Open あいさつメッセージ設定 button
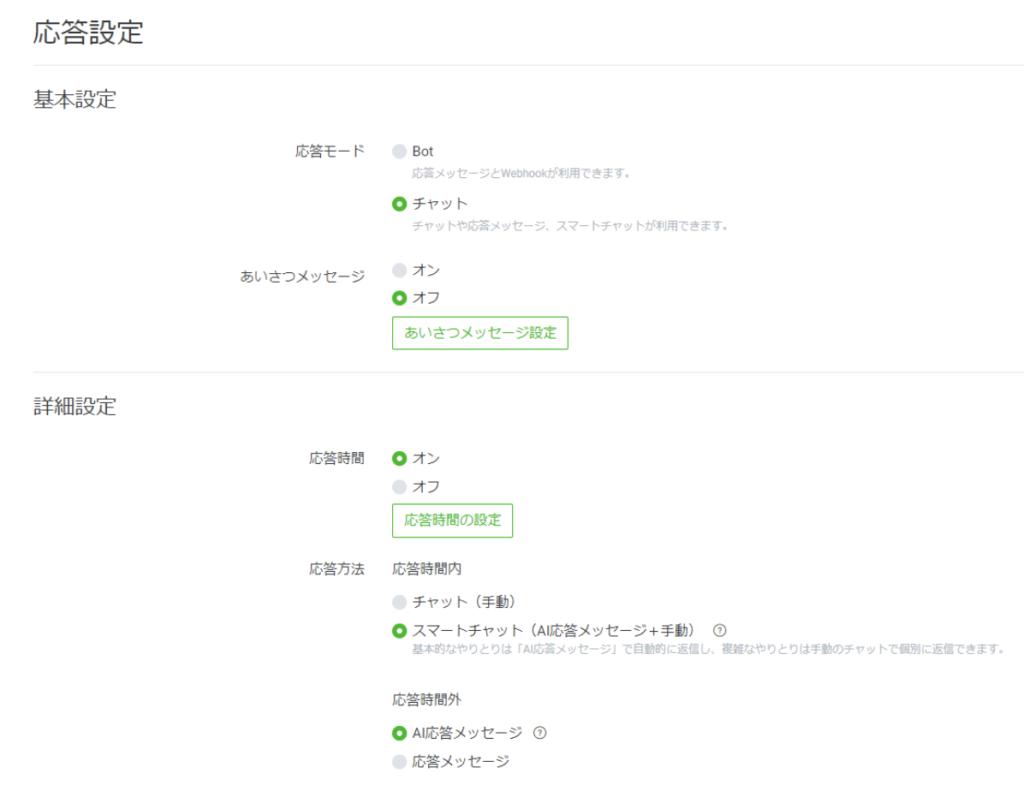 [480, 333]
